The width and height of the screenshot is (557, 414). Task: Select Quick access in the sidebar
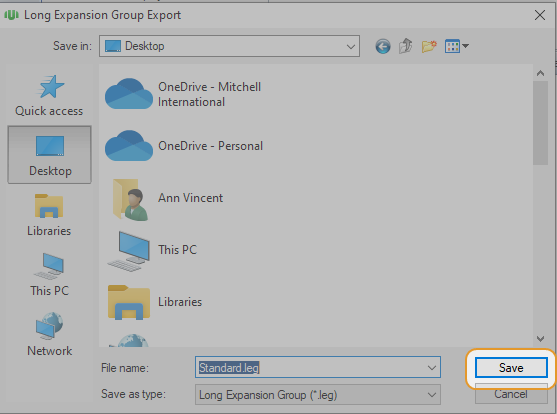(49, 96)
